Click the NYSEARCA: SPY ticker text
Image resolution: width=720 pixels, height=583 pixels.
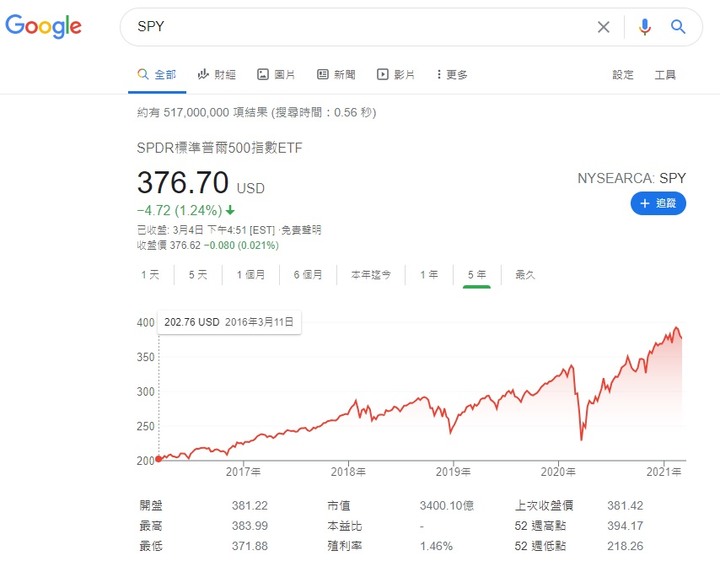(x=631, y=178)
